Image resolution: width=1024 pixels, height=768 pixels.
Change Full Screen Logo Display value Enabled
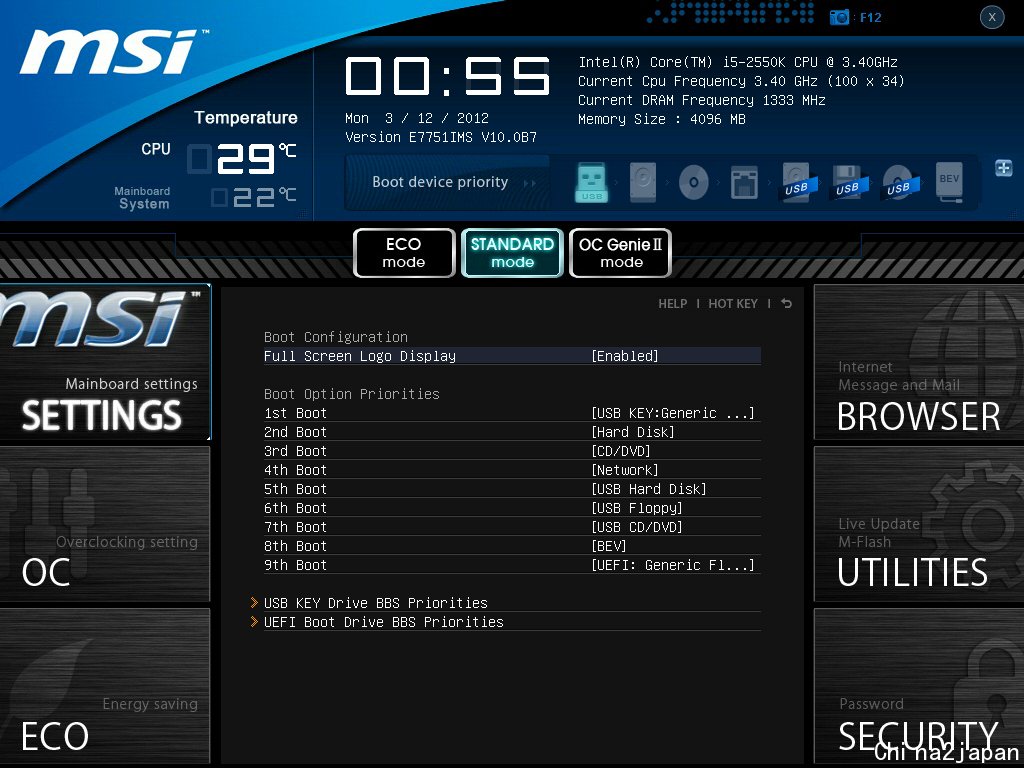point(625,356)
